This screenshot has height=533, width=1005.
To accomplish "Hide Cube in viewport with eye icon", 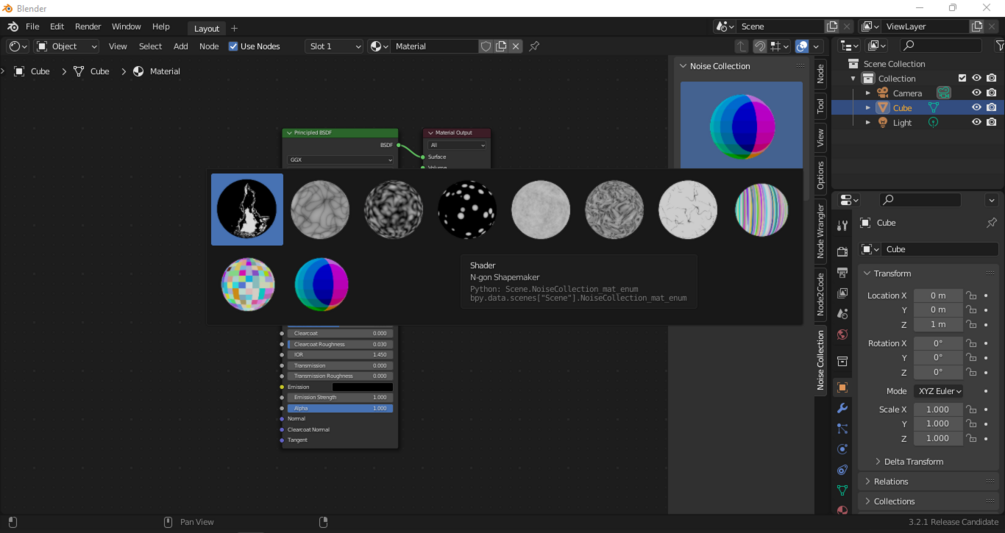I will click(x=976, y=108).
